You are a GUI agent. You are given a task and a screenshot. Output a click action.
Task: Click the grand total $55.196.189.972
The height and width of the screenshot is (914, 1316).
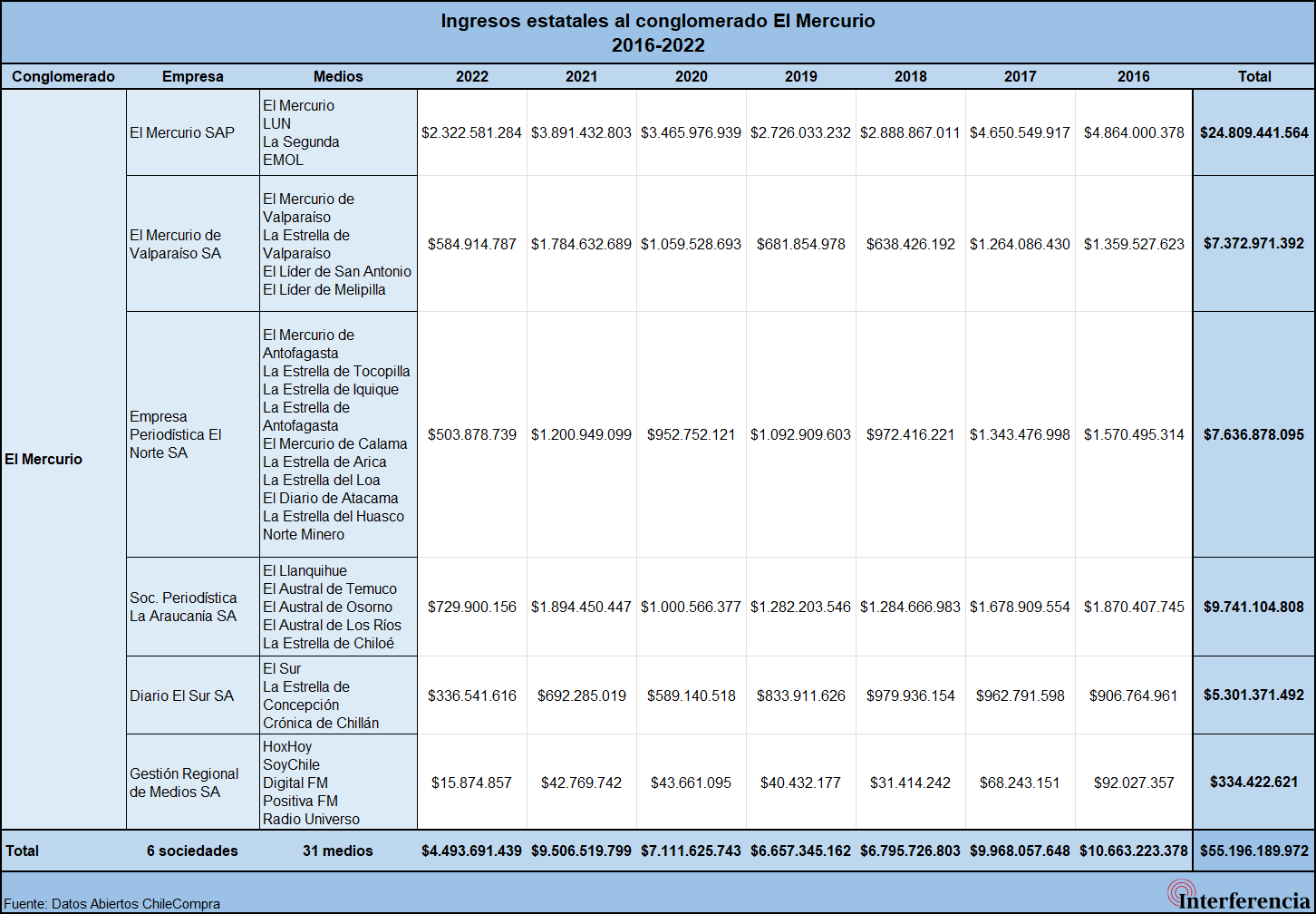pos(1254,851)
